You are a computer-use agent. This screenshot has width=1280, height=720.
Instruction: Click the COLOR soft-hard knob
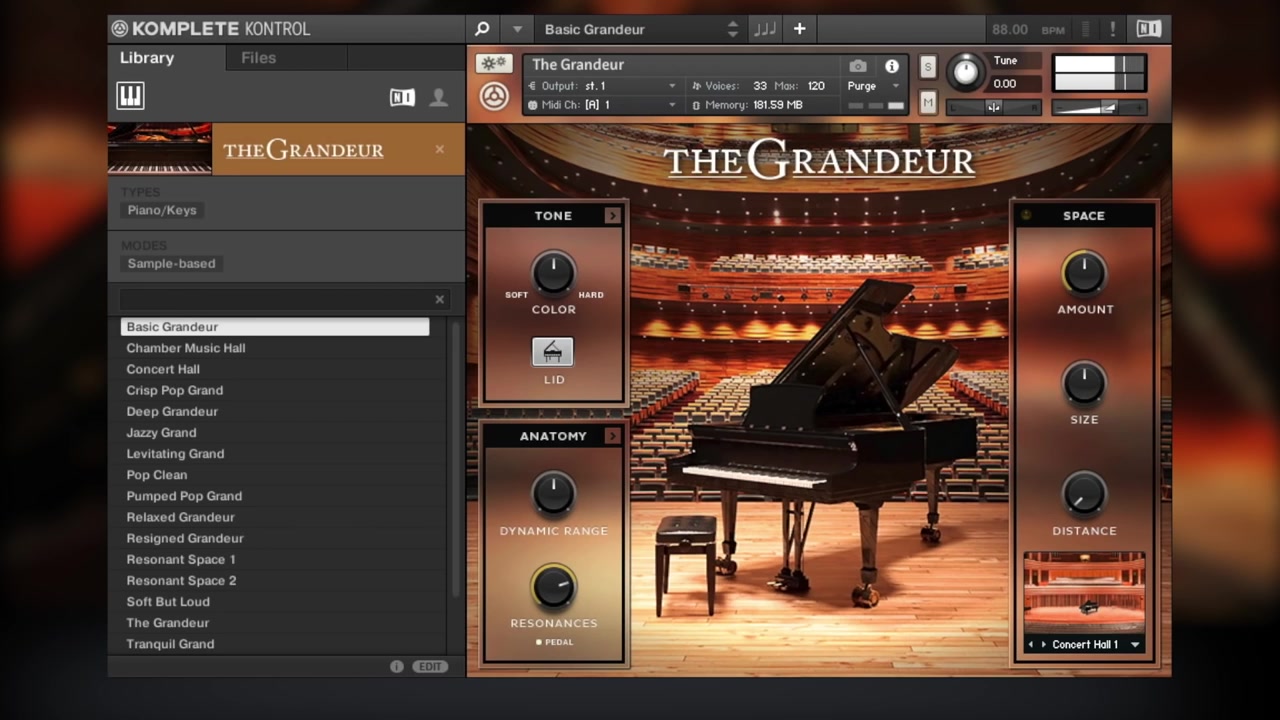coord(553,272)
